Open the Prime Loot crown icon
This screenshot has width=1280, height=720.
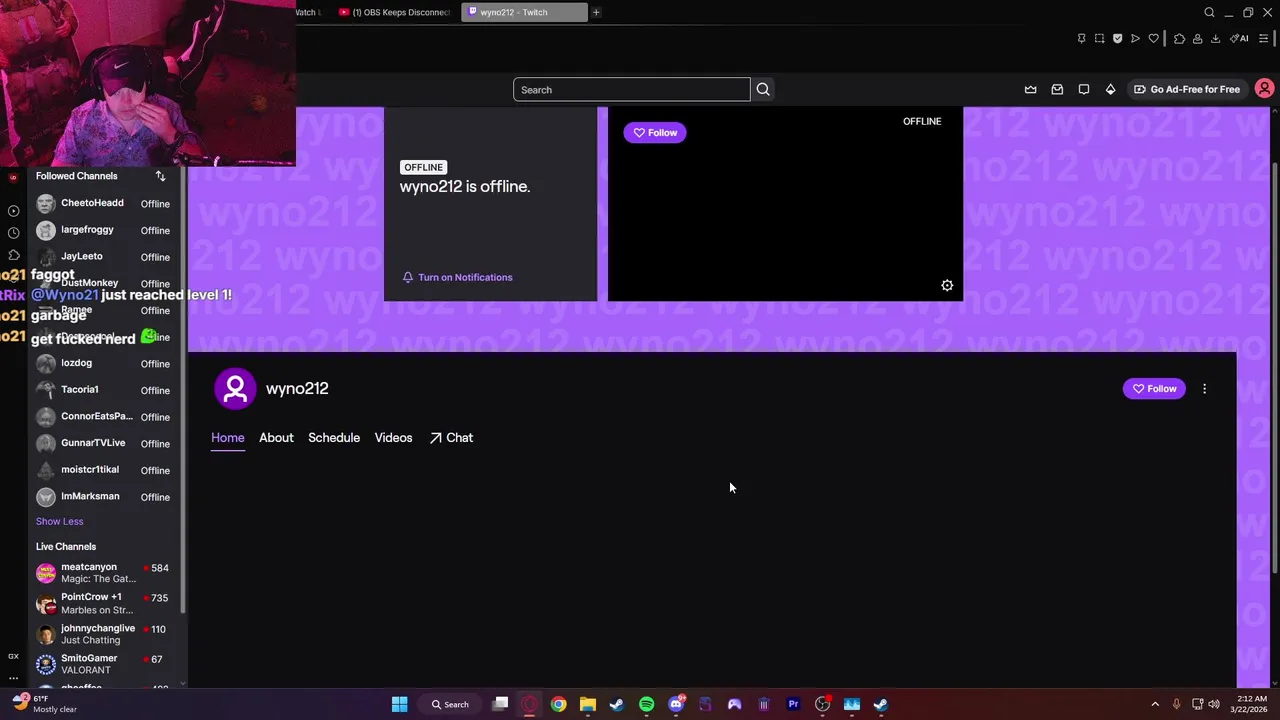tap(1031, 89)
